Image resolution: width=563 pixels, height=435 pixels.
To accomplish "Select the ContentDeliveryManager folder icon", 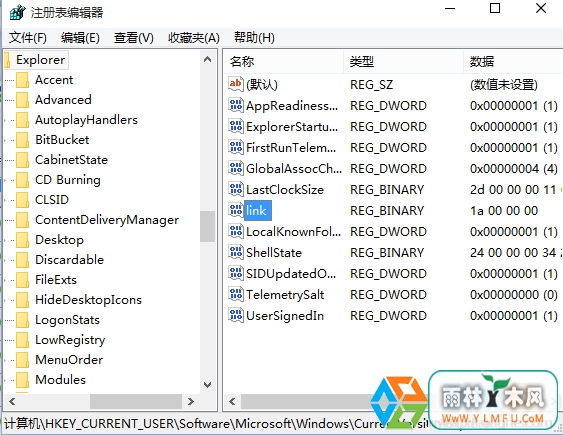I will (22, 220).
